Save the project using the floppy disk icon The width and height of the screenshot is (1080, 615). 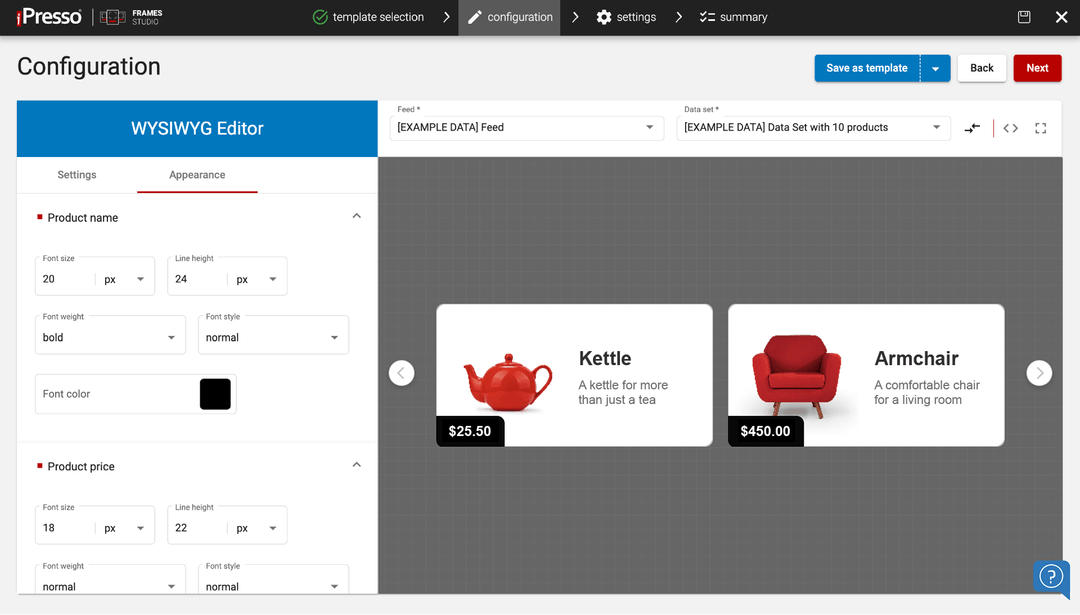click(1023, 17)
